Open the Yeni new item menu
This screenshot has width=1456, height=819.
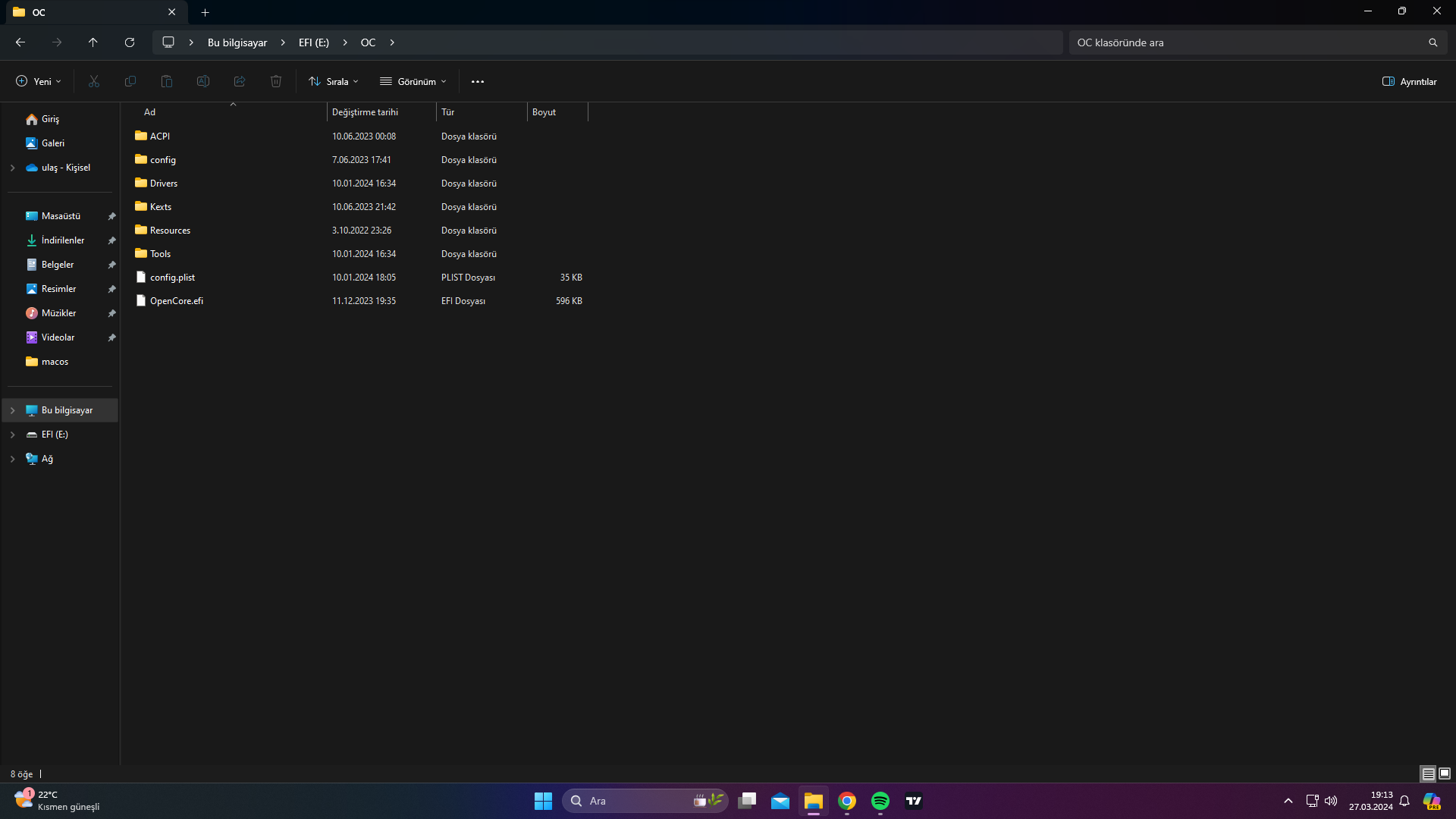(x=39, y=81)
